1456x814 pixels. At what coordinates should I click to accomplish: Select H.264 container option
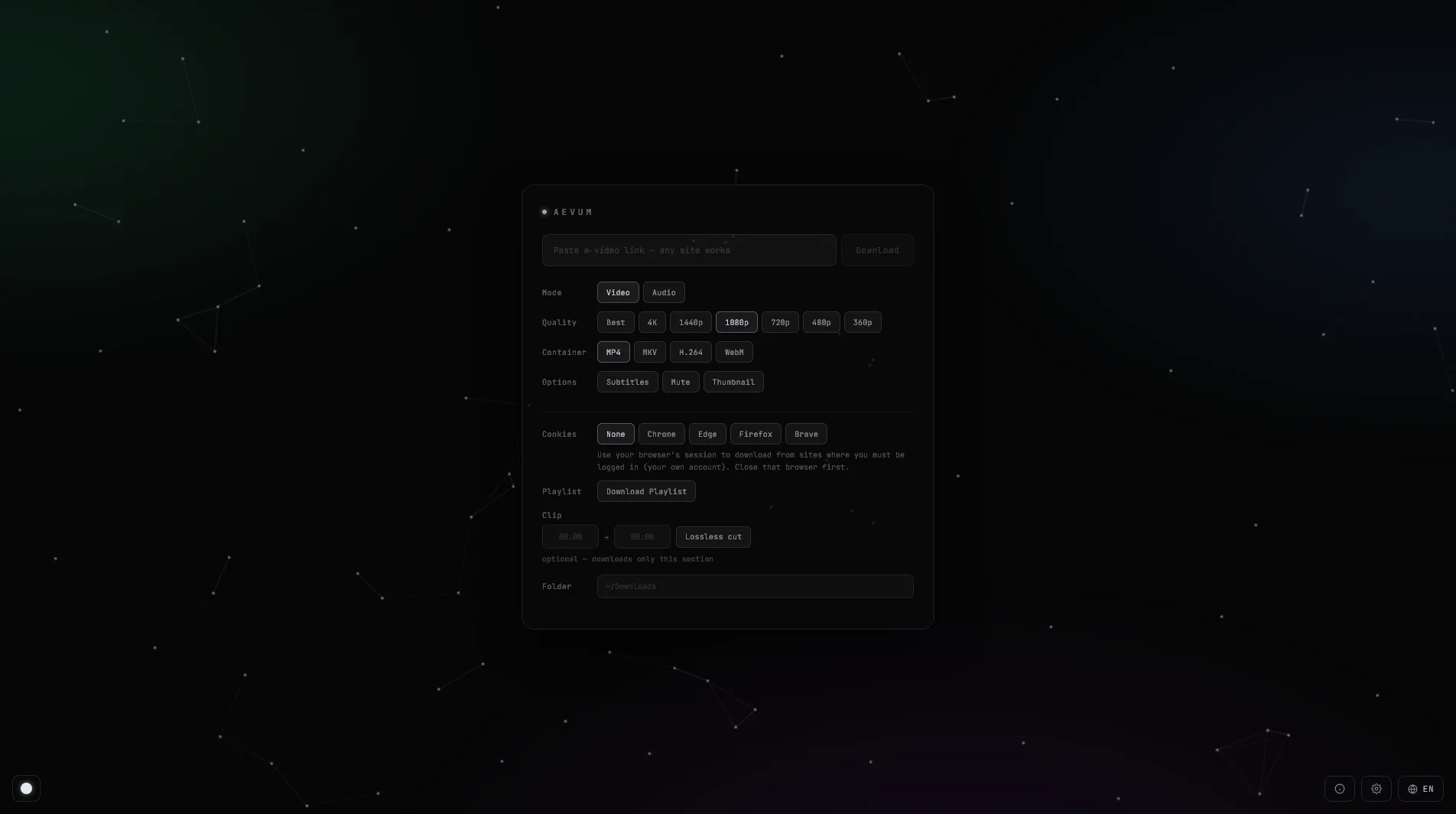point(691,352)
